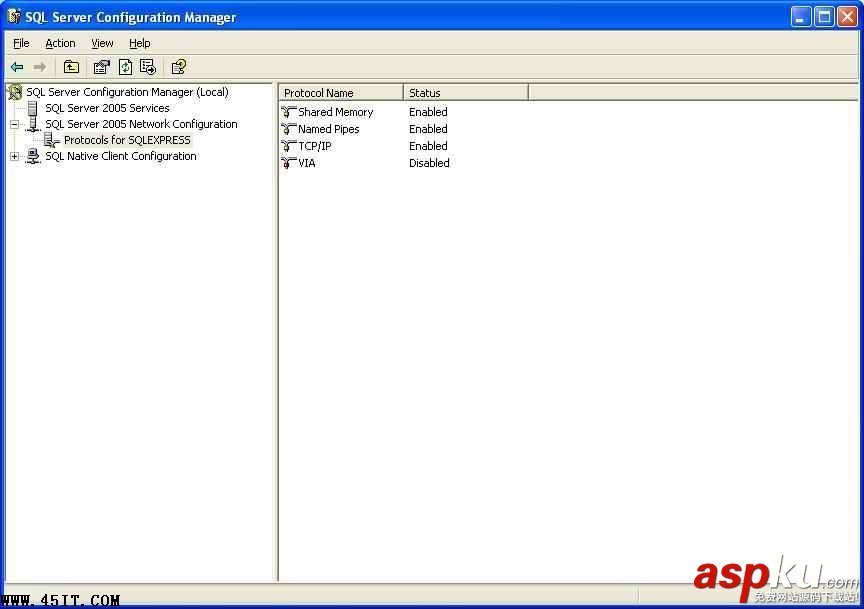
Task: Click the Enabled status of Shared Memory
Action: (x=428, y=112)
